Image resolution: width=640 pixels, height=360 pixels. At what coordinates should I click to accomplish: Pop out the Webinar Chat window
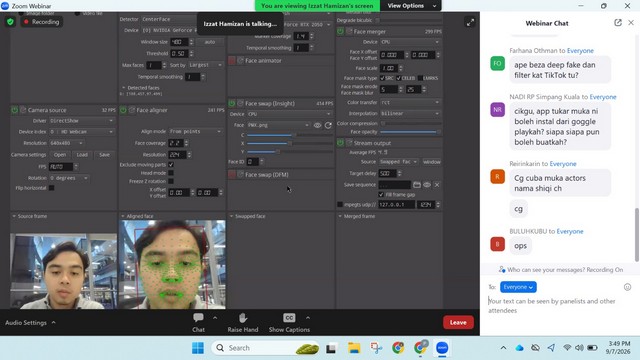tap(618, 23)
